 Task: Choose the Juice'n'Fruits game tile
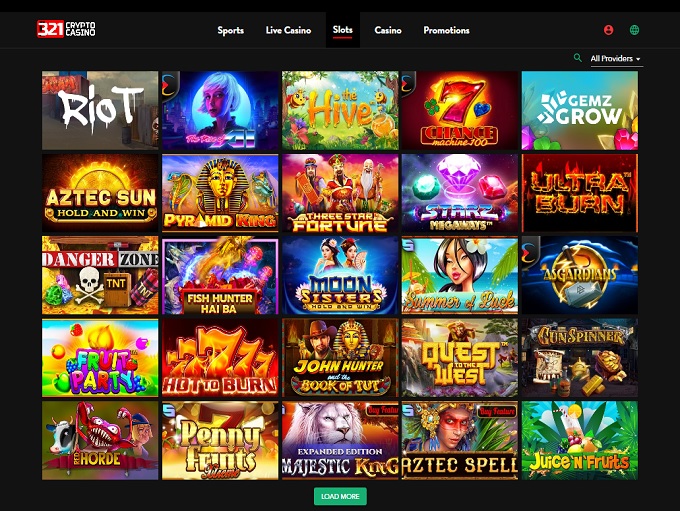coord(580,440)
